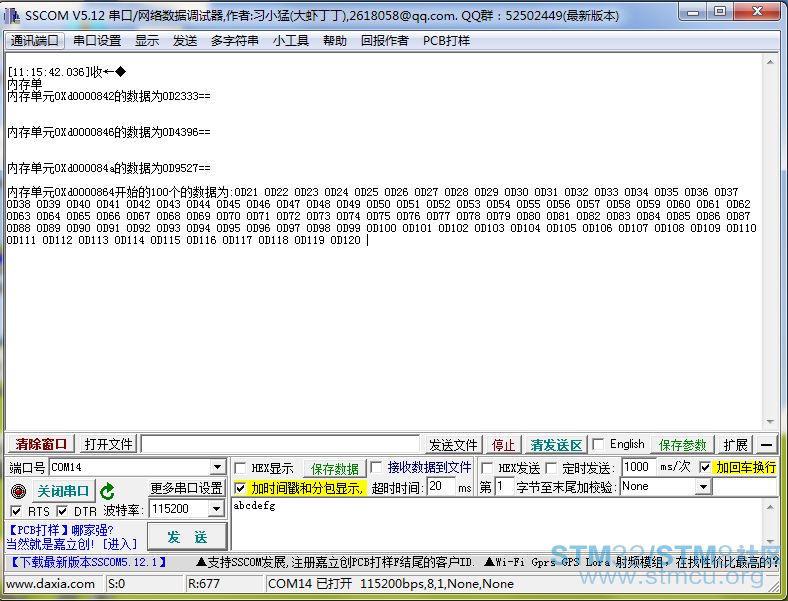Image resolution: width=788 pixels, height=601 pixels.
Task: Open the 通讯端口 menu
Action: (35, 41)
